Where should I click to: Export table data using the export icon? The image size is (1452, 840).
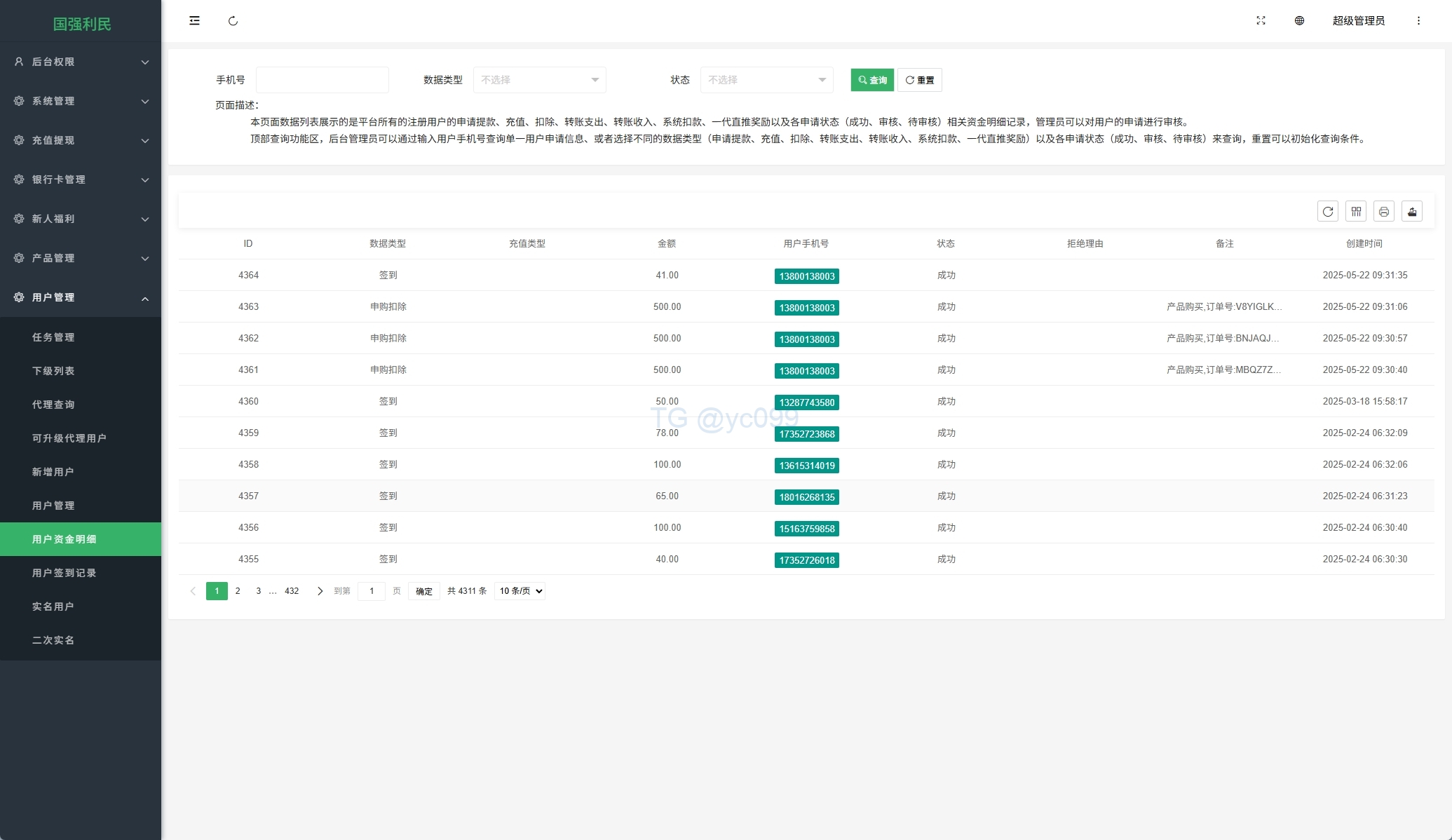click(1412, 212)
